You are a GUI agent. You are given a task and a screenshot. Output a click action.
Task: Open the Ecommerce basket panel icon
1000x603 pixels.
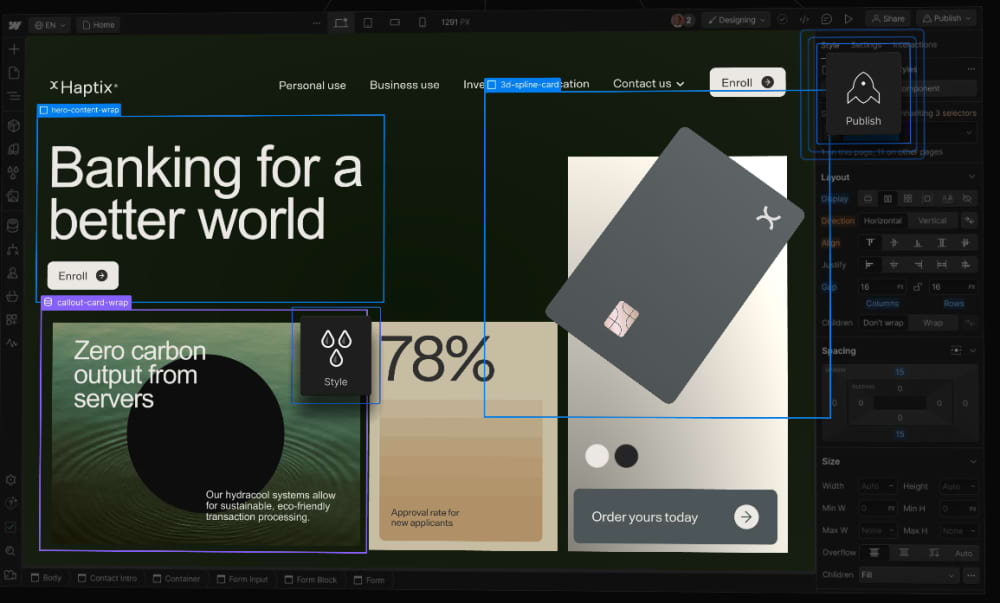[x=12, y=296]
